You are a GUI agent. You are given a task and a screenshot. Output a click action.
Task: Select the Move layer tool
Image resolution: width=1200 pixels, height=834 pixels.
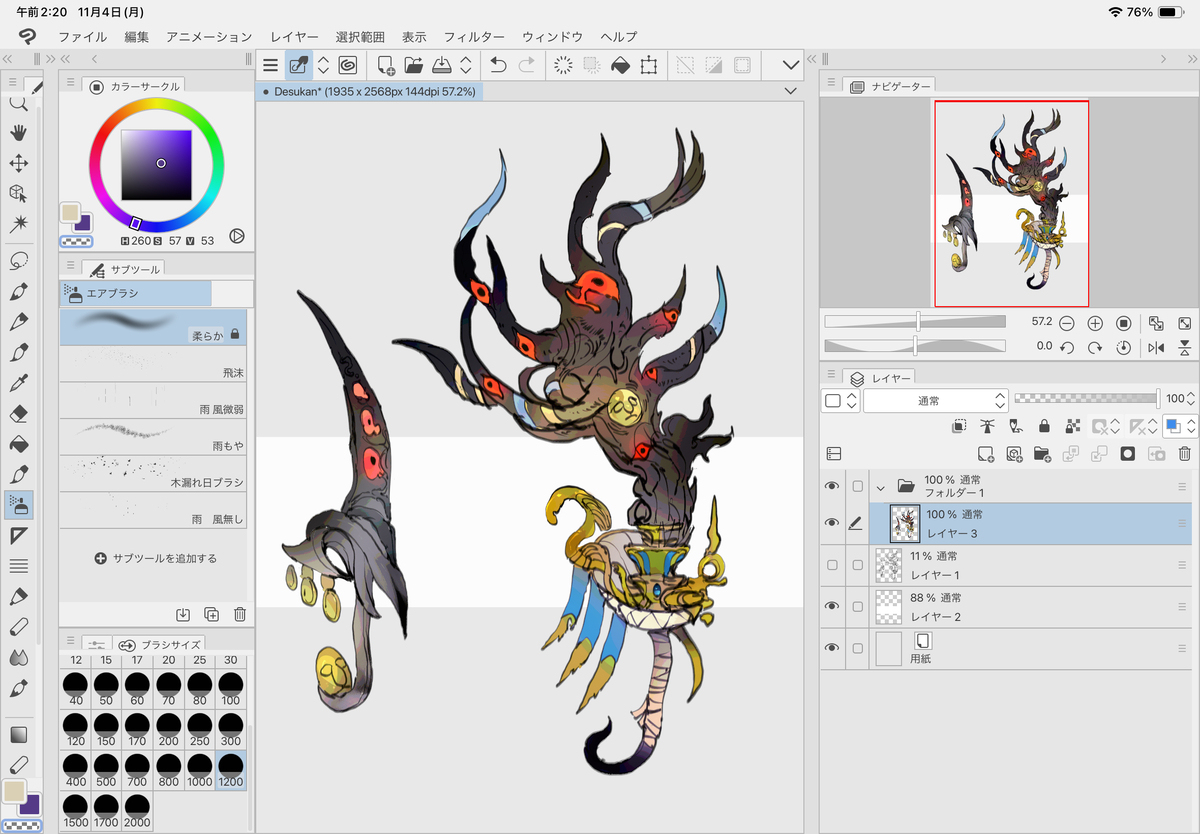18,163
